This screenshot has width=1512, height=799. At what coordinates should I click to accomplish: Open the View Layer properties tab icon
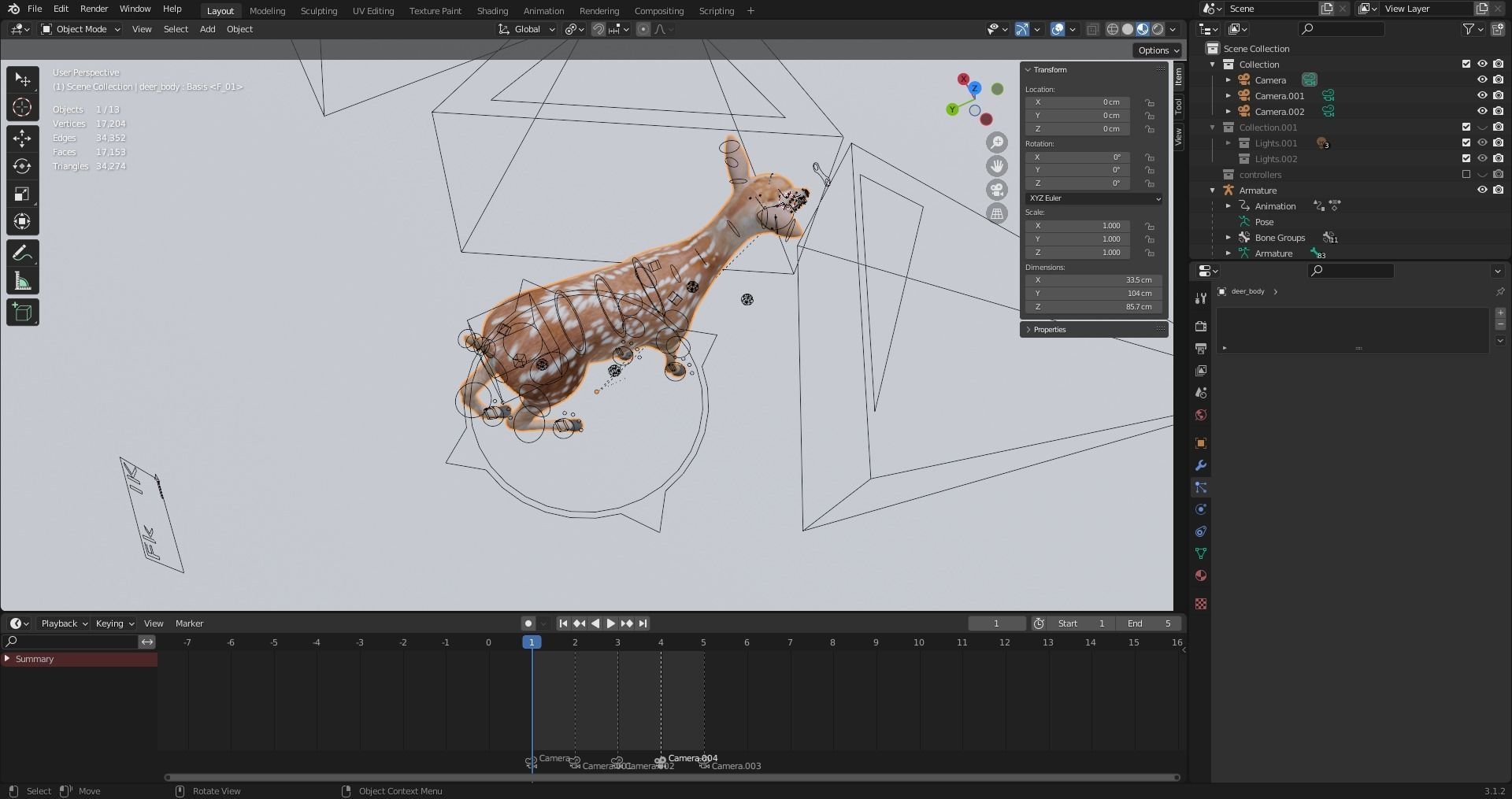1201,370
